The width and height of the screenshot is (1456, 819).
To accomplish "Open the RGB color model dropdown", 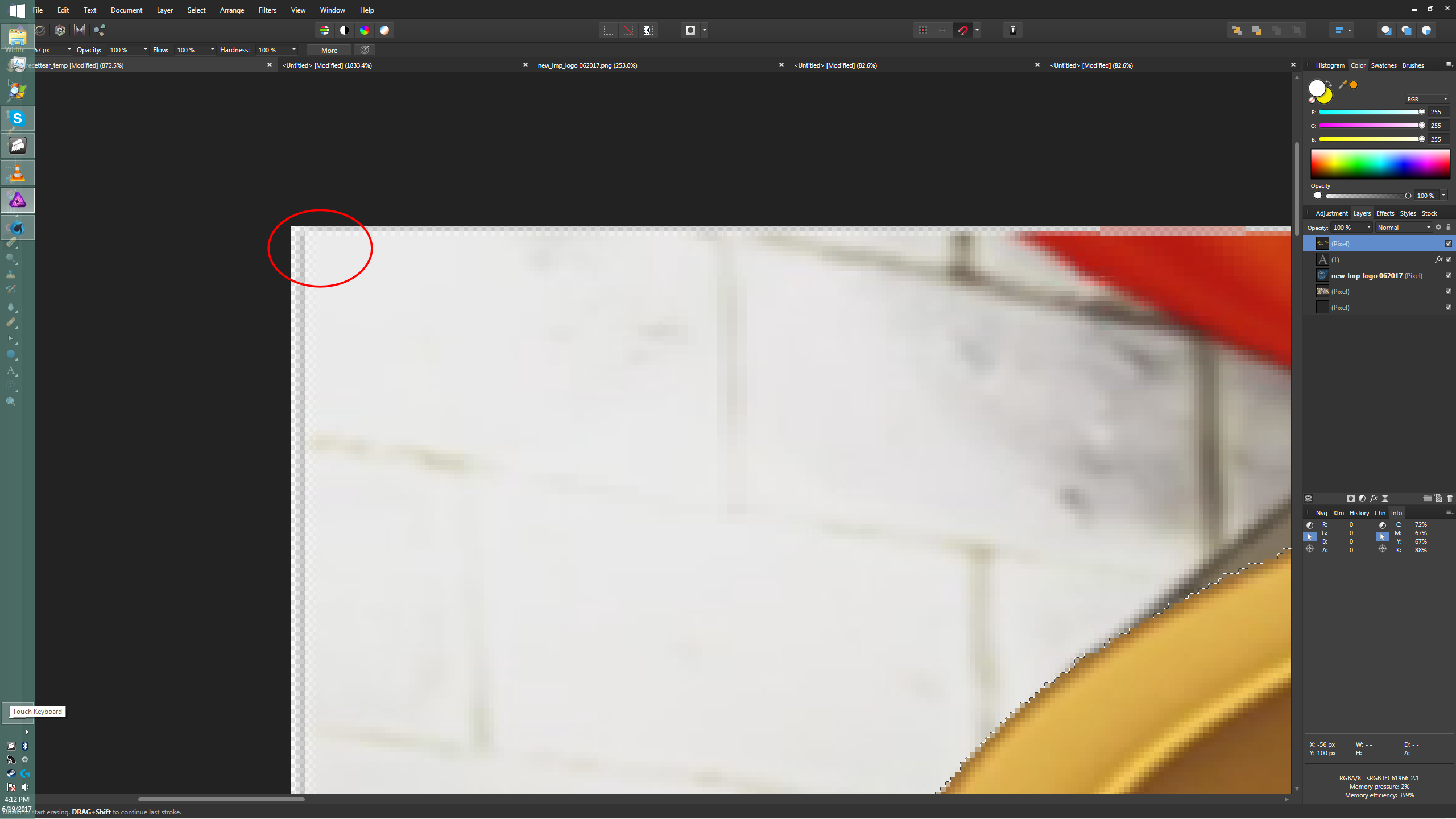I will tap(1427, 99).
